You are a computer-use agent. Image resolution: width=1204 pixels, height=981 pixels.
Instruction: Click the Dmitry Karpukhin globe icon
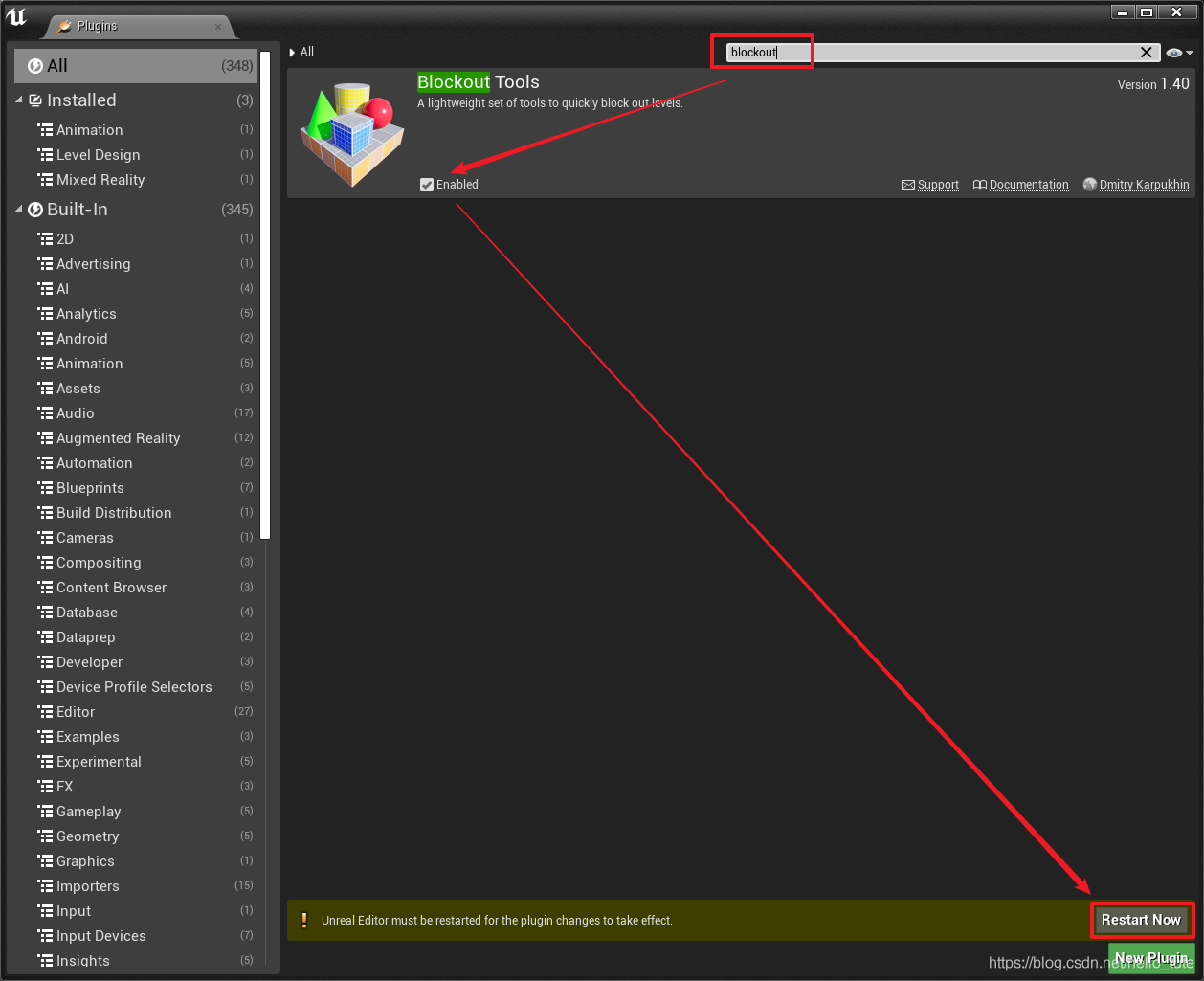[x=1090, y=185]
